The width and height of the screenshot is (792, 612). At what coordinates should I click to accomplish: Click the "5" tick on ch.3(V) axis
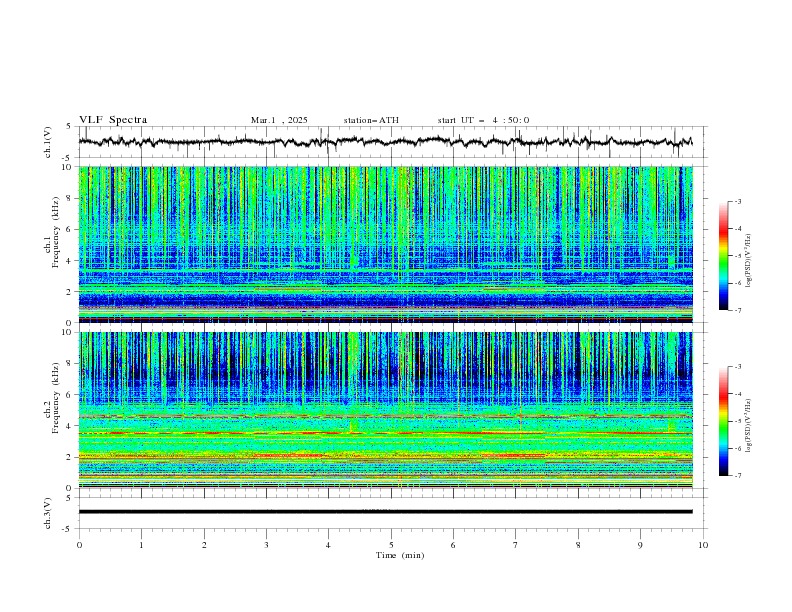point(69,498)
